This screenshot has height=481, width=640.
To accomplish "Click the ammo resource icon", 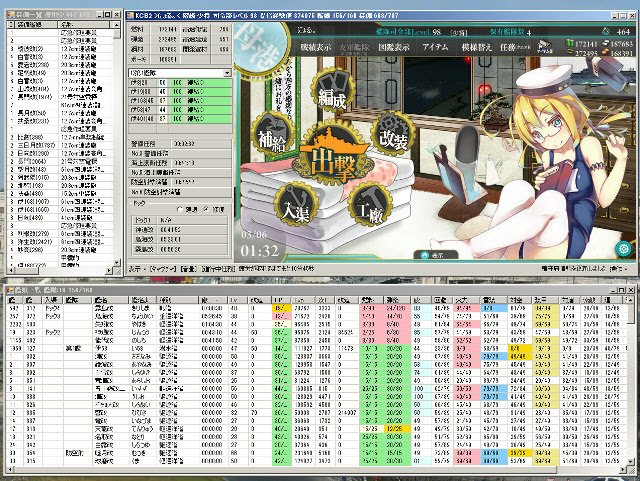I will (569, 52).
